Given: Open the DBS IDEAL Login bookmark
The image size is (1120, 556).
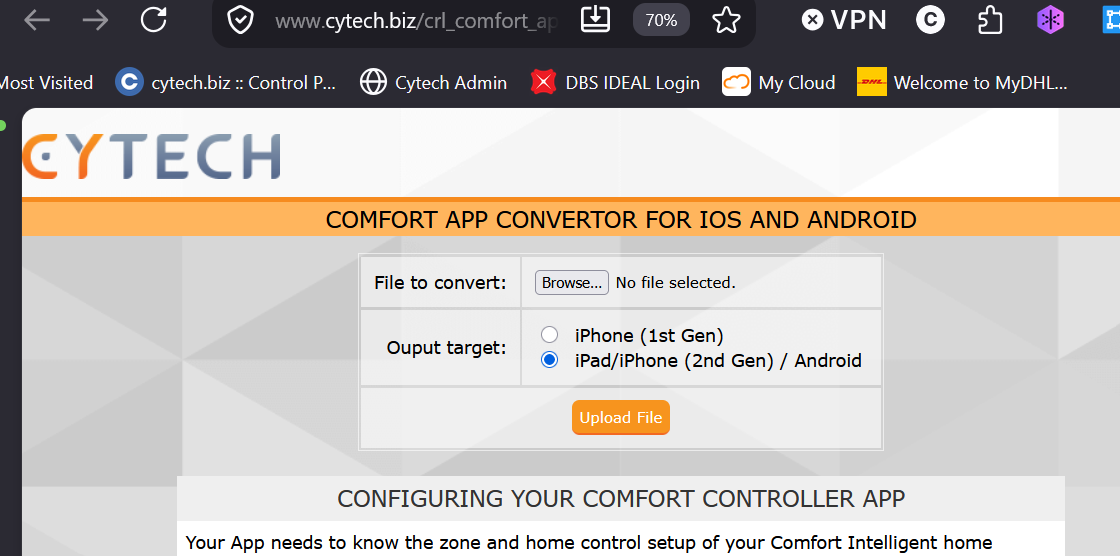Looking at the screenshot, I should [x=616, y=83].
